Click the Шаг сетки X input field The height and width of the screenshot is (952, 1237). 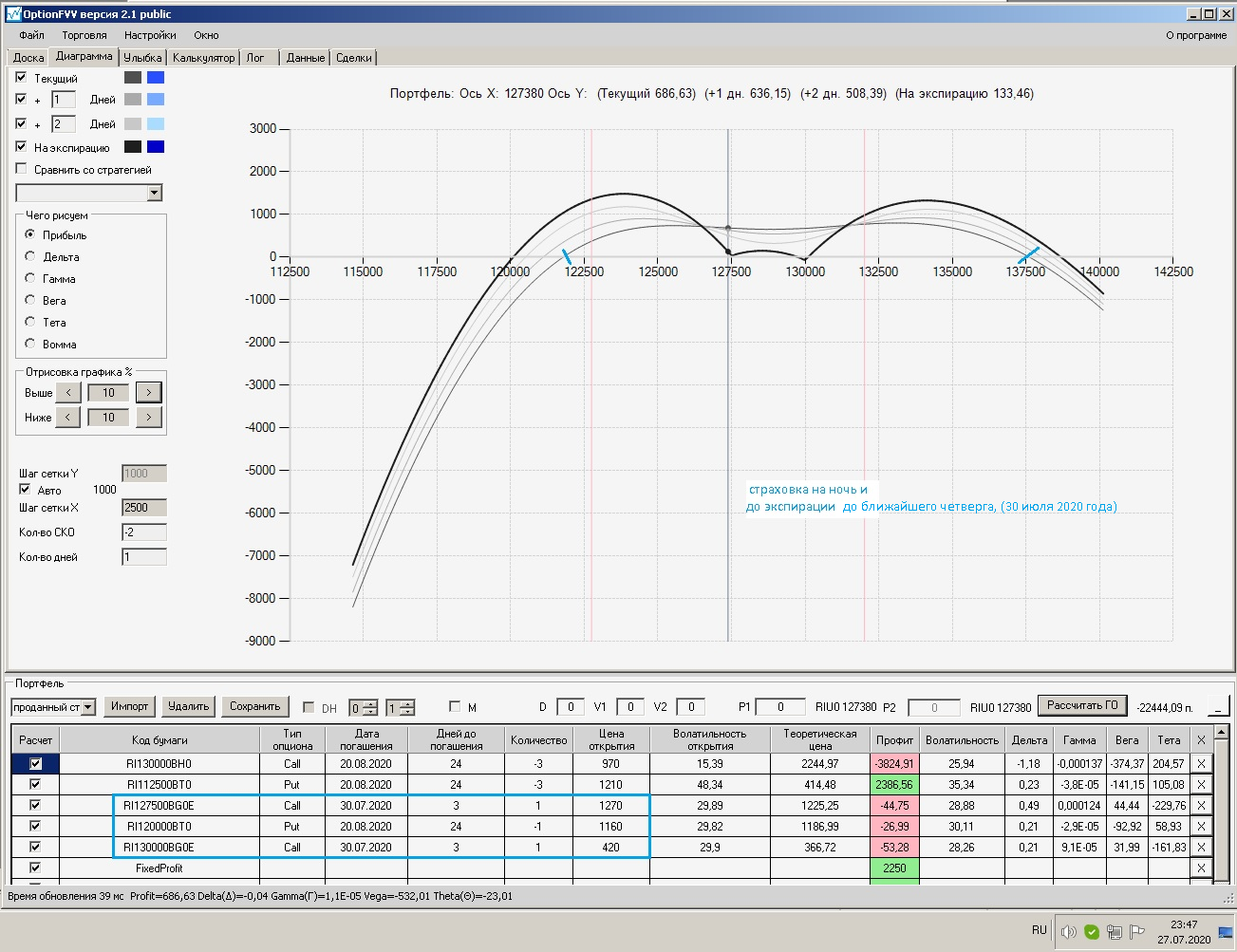click(x=144, y=508)
